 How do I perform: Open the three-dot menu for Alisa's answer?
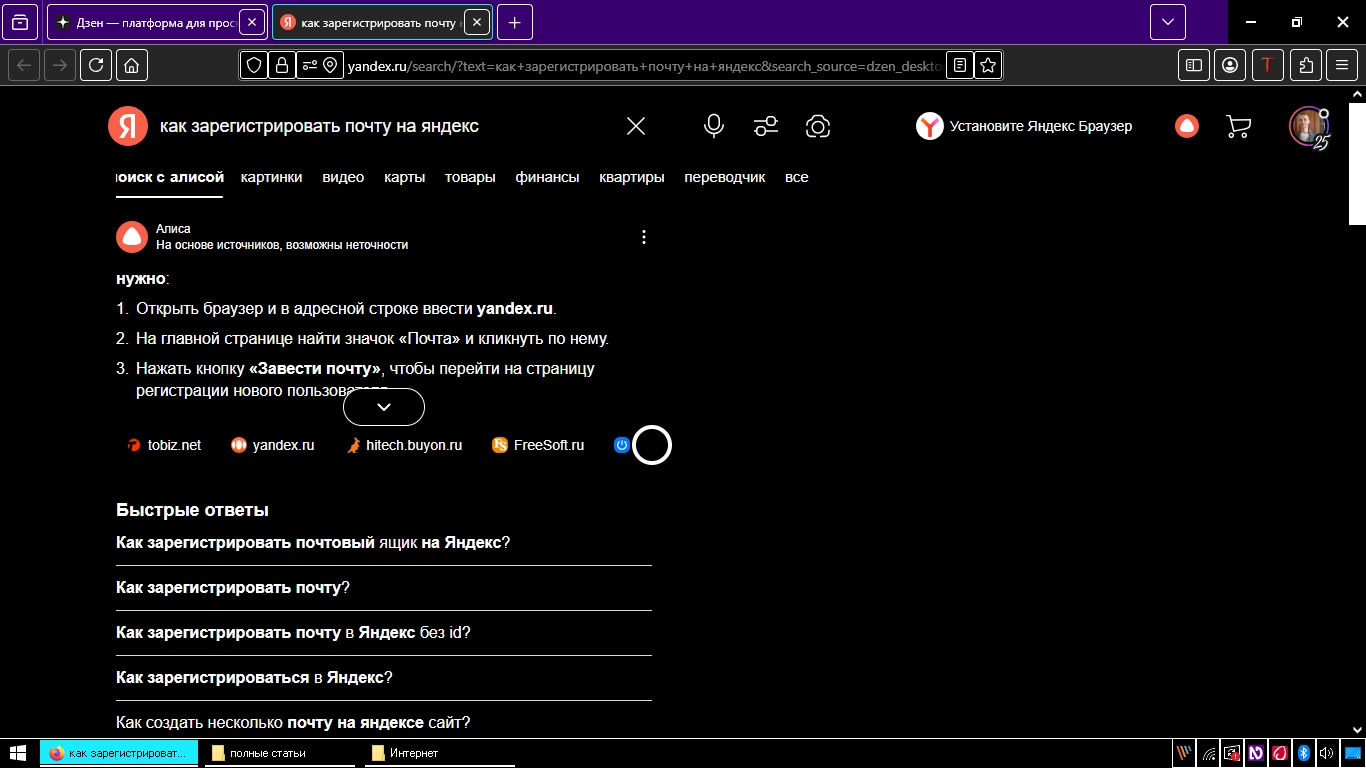tap(644, 237)
